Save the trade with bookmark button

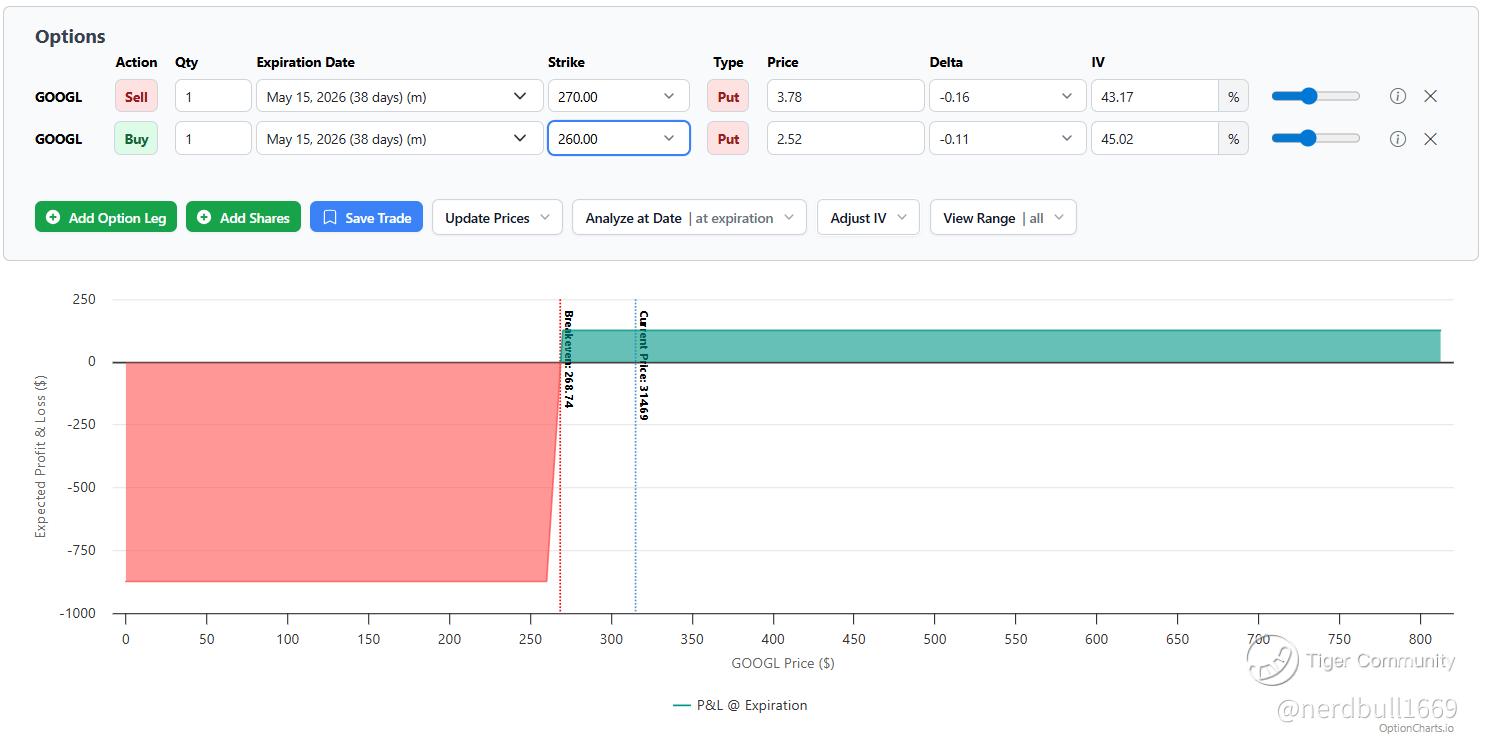[366, 218]
